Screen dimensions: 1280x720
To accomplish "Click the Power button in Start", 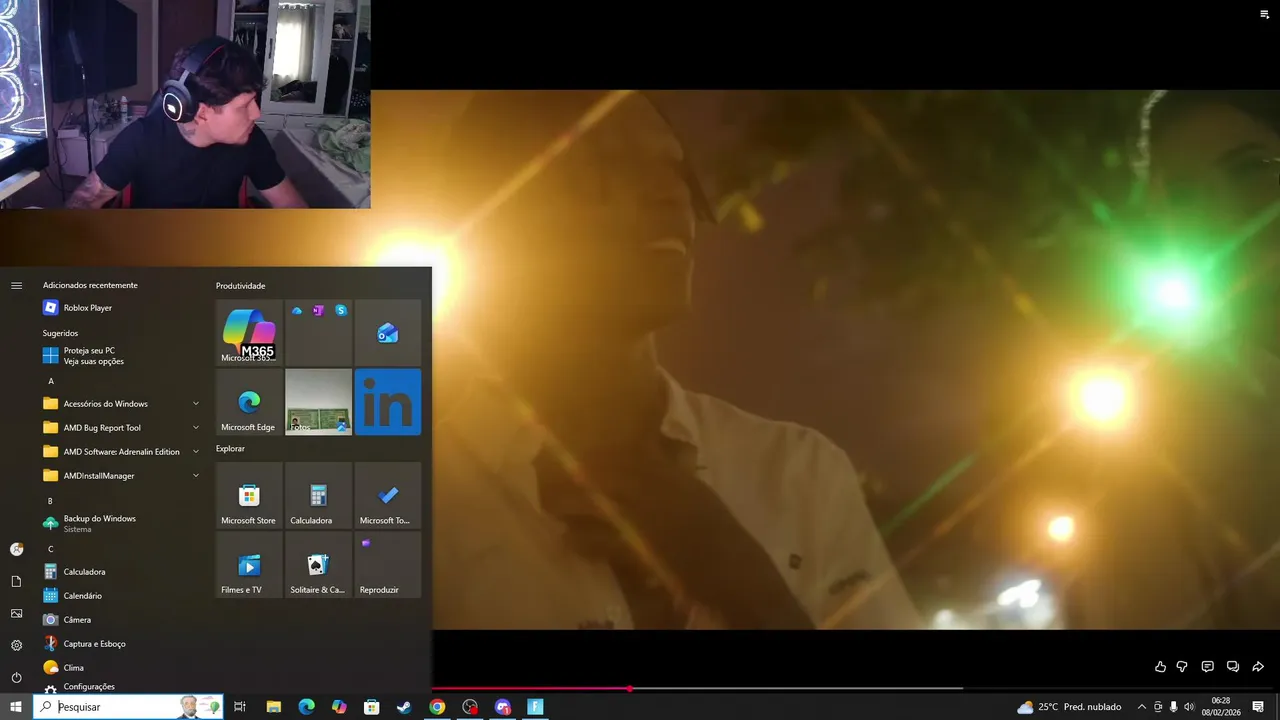I will pyautogui.click(x=16, y=677).
